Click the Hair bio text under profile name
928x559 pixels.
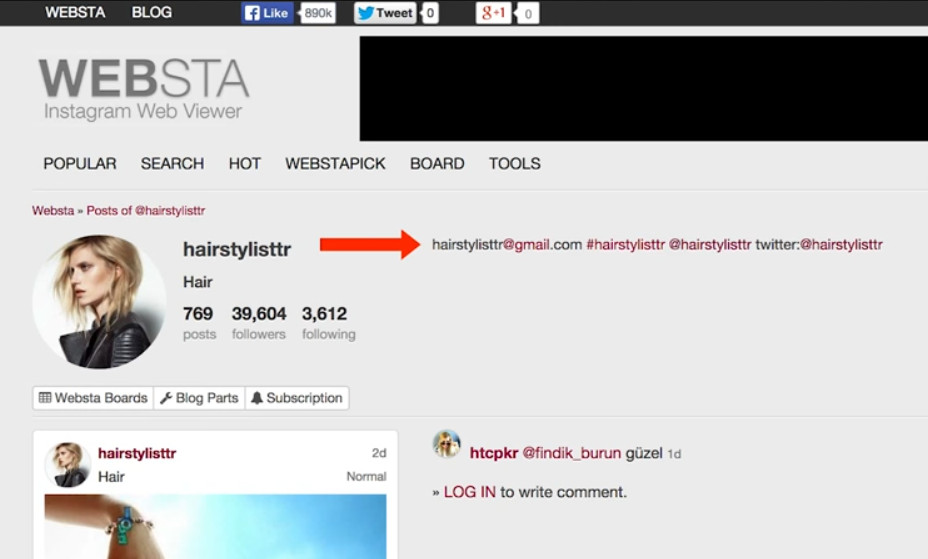pyautogui.click(x=198, y=282)
